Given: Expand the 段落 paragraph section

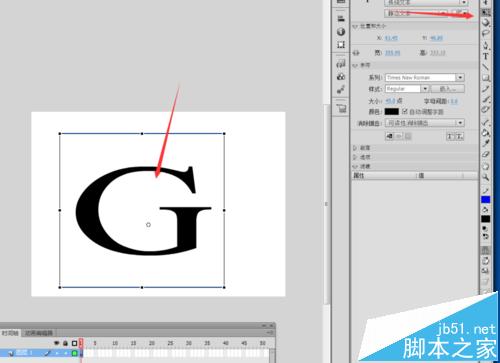Looking at the screenshot, I should pos(355,148).
